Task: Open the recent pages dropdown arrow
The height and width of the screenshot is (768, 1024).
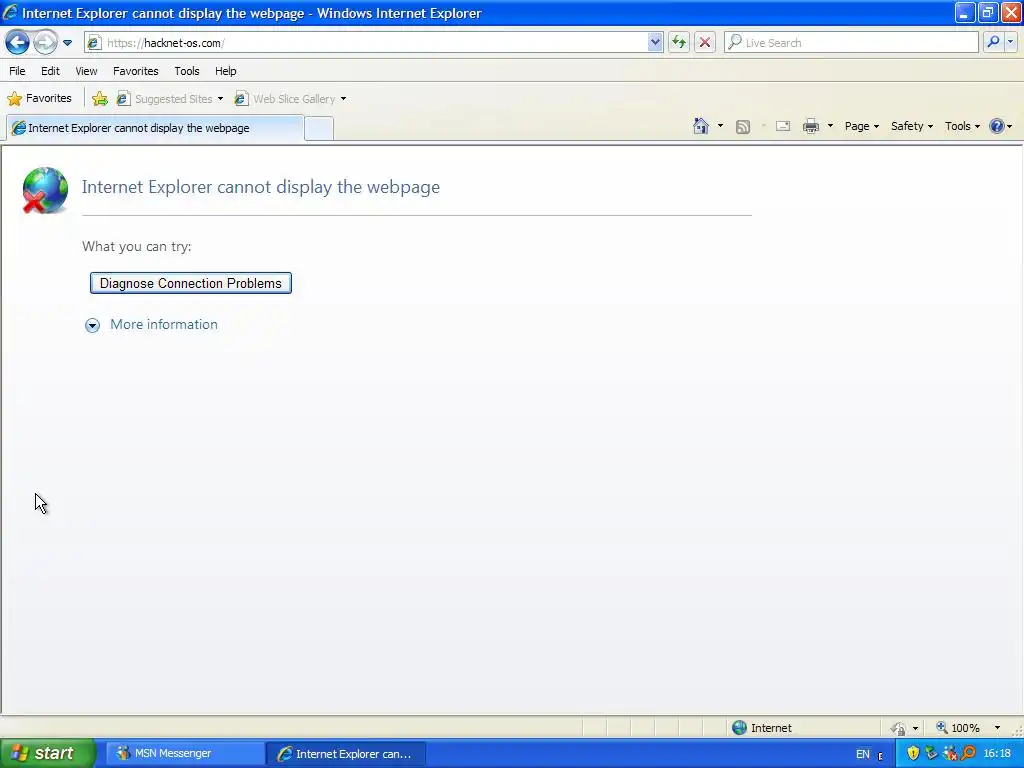Action: click(67, 43)
